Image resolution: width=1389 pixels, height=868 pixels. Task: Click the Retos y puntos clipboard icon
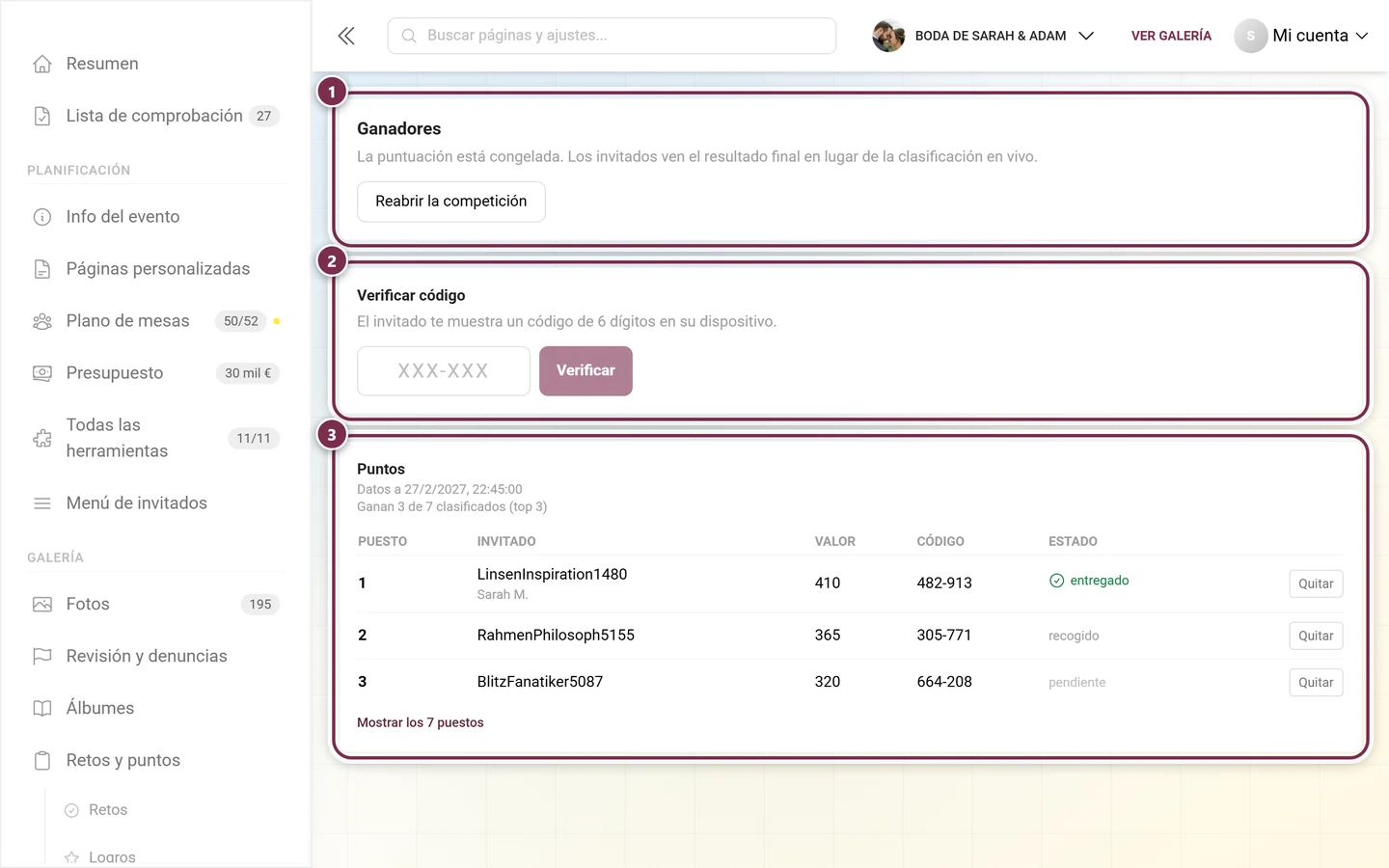pyautogui.click(x=42, y=761)
